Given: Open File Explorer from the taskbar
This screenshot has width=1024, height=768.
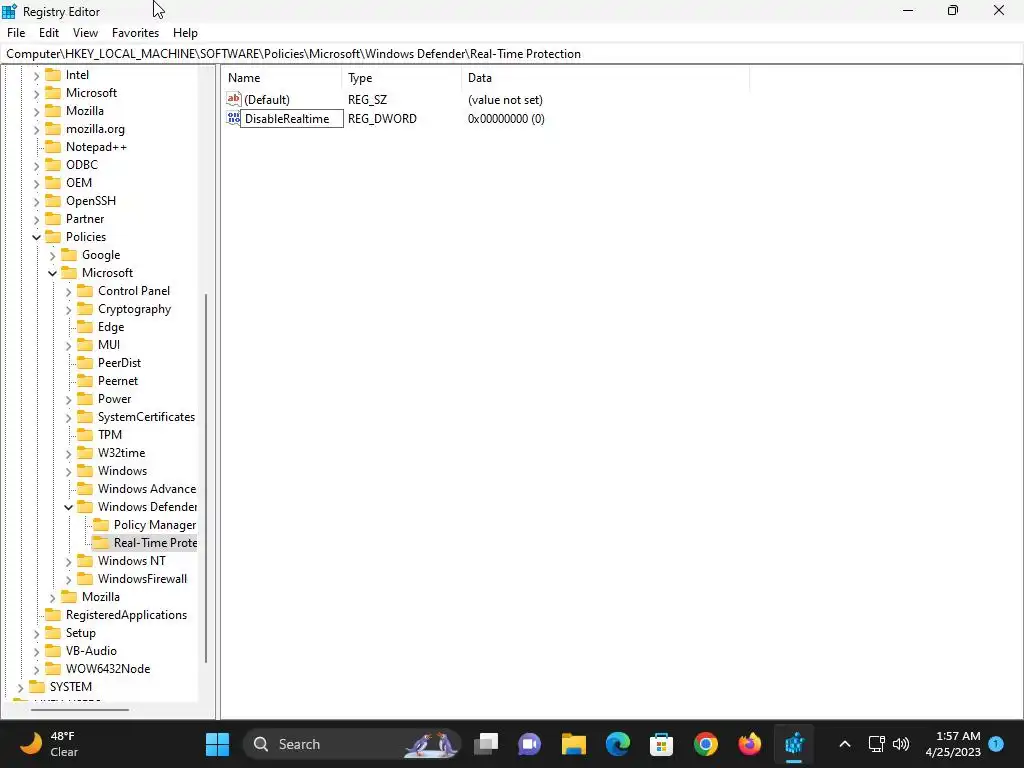Looking at the screenshot, I should point(573,744).
